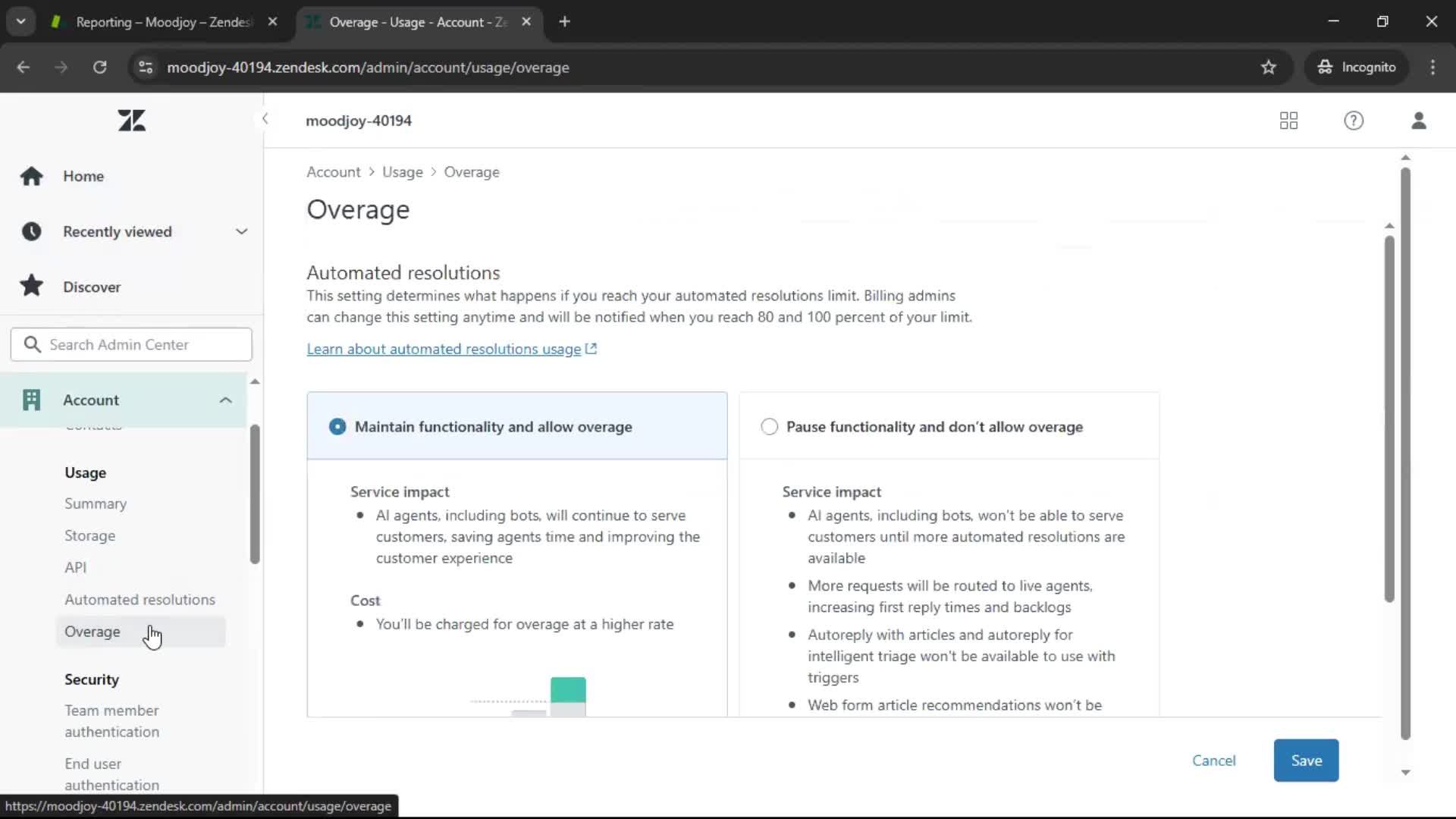Click the Security section heading in sidebar
The width and height of the screenshot is (1456, 819).
click(x=92, y=679)
